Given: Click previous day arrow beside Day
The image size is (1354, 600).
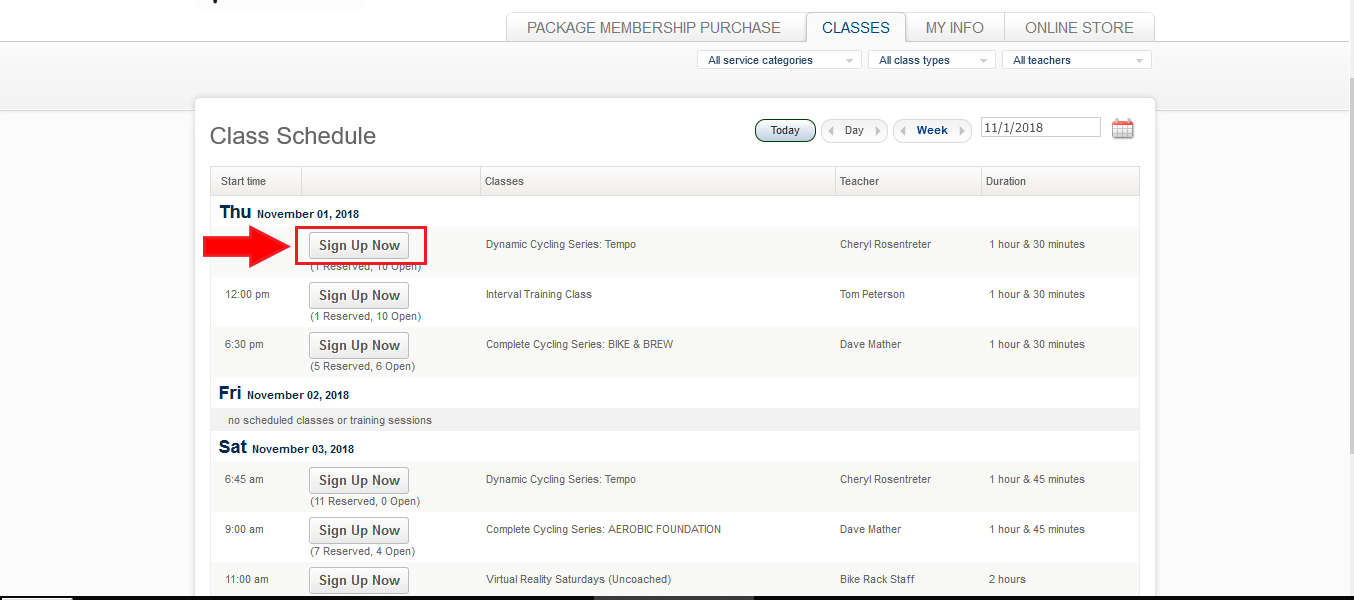Looking at the screenshot, I should coord(831,131).
